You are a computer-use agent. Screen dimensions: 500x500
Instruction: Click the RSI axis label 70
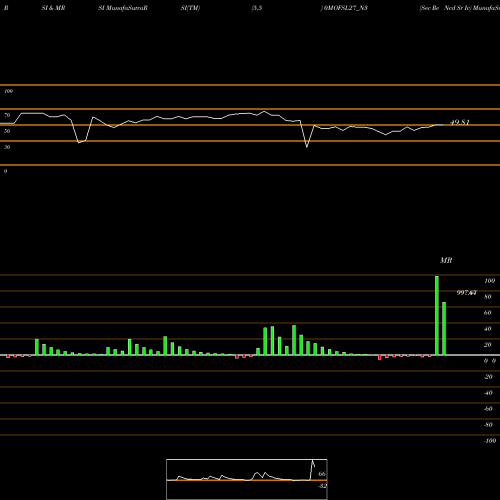pos(7,115)
